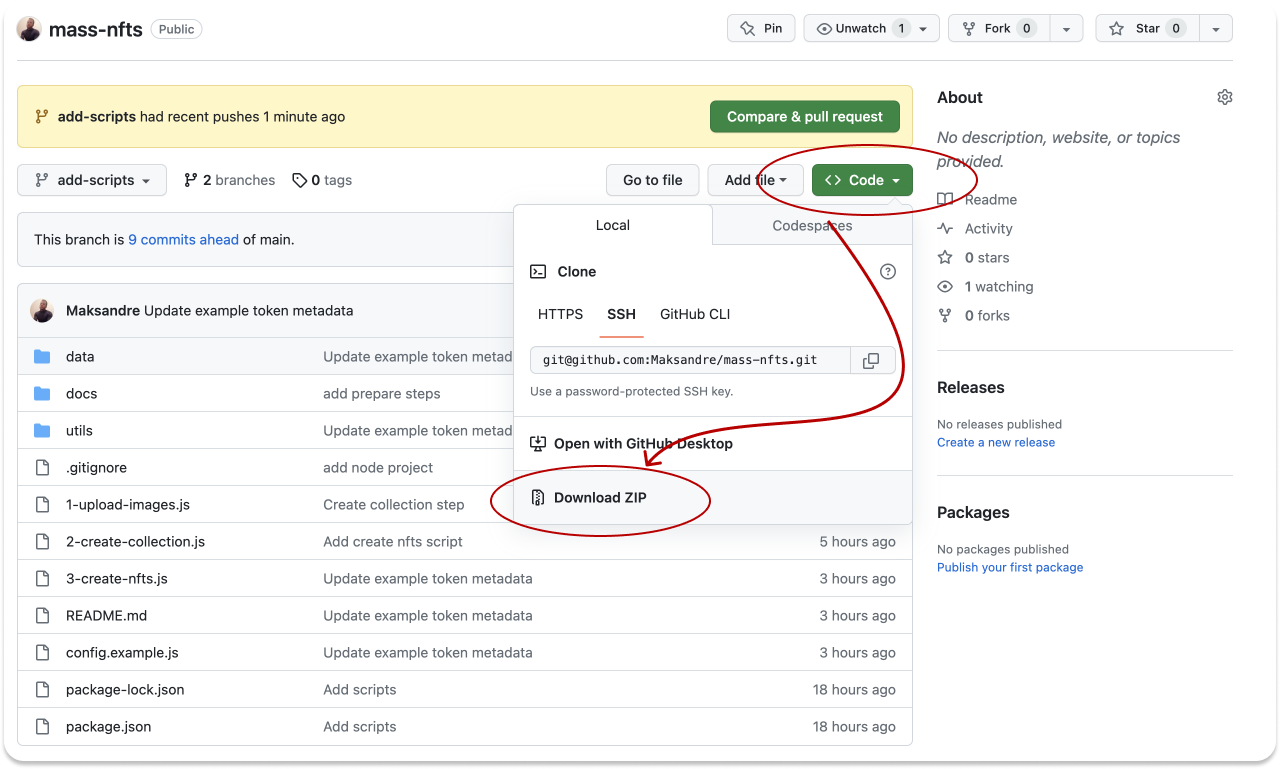Open the mass-nfts repository title
This screenshot has width=1280, height=769.
pos(96,29)
